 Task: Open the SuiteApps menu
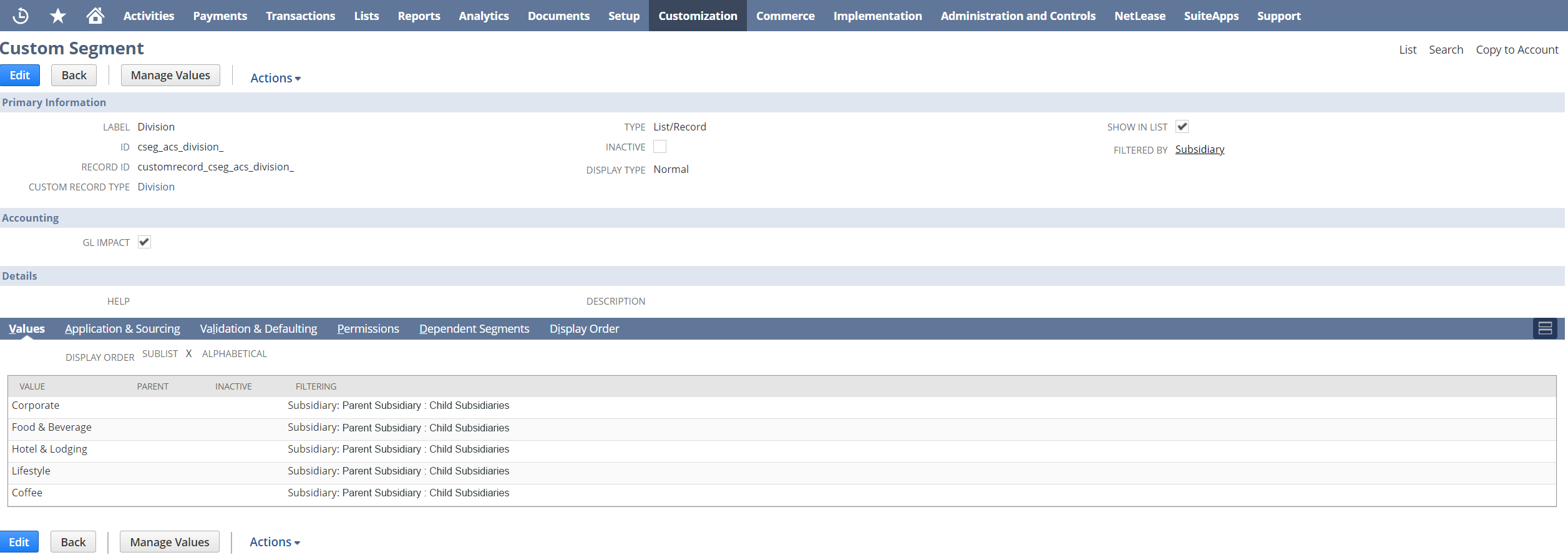(1211, 16)
